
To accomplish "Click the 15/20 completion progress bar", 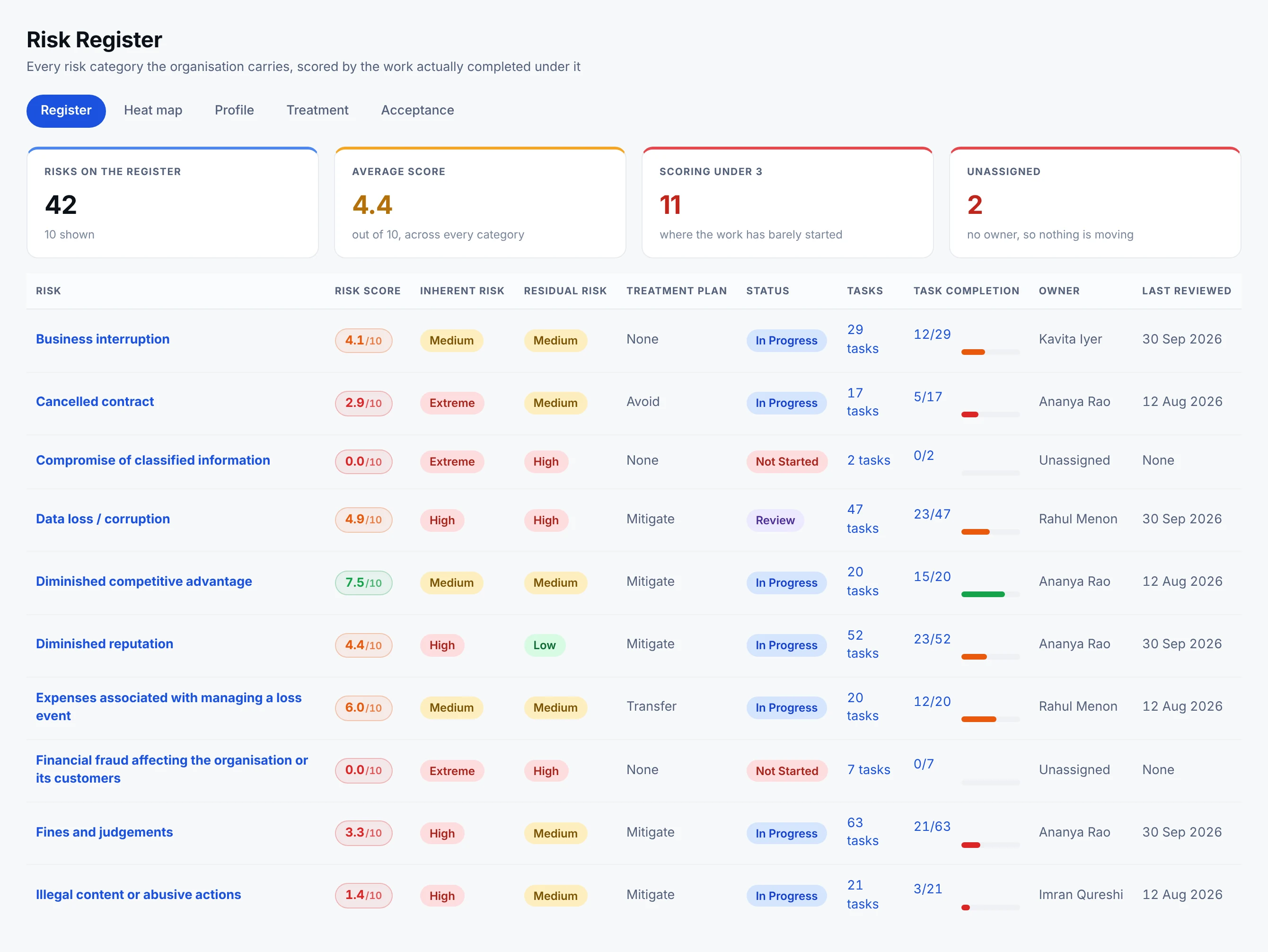I will (990, 594).
